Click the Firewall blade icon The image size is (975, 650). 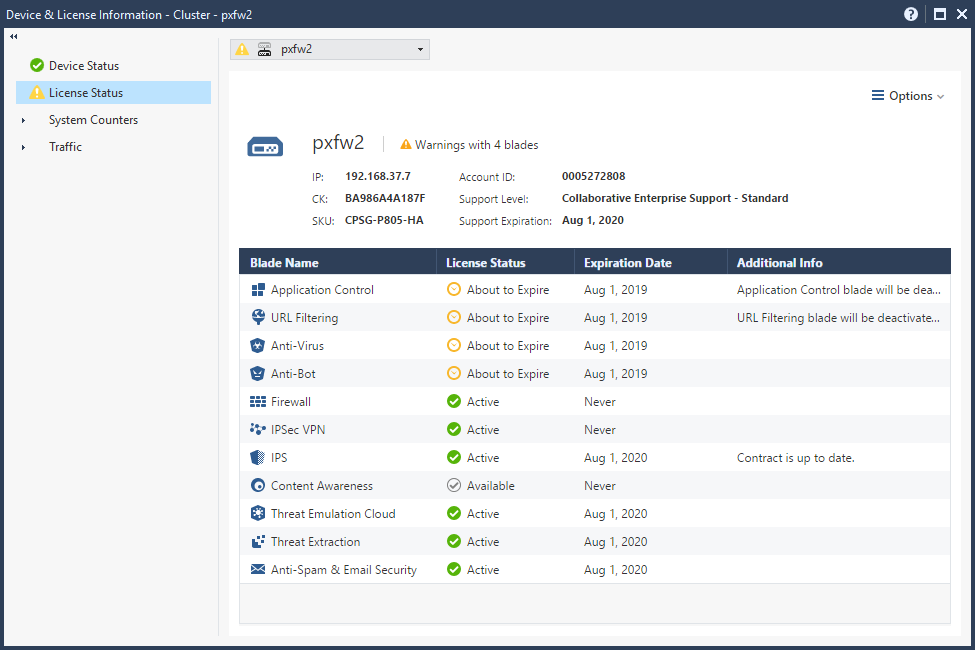click(257, 402)
